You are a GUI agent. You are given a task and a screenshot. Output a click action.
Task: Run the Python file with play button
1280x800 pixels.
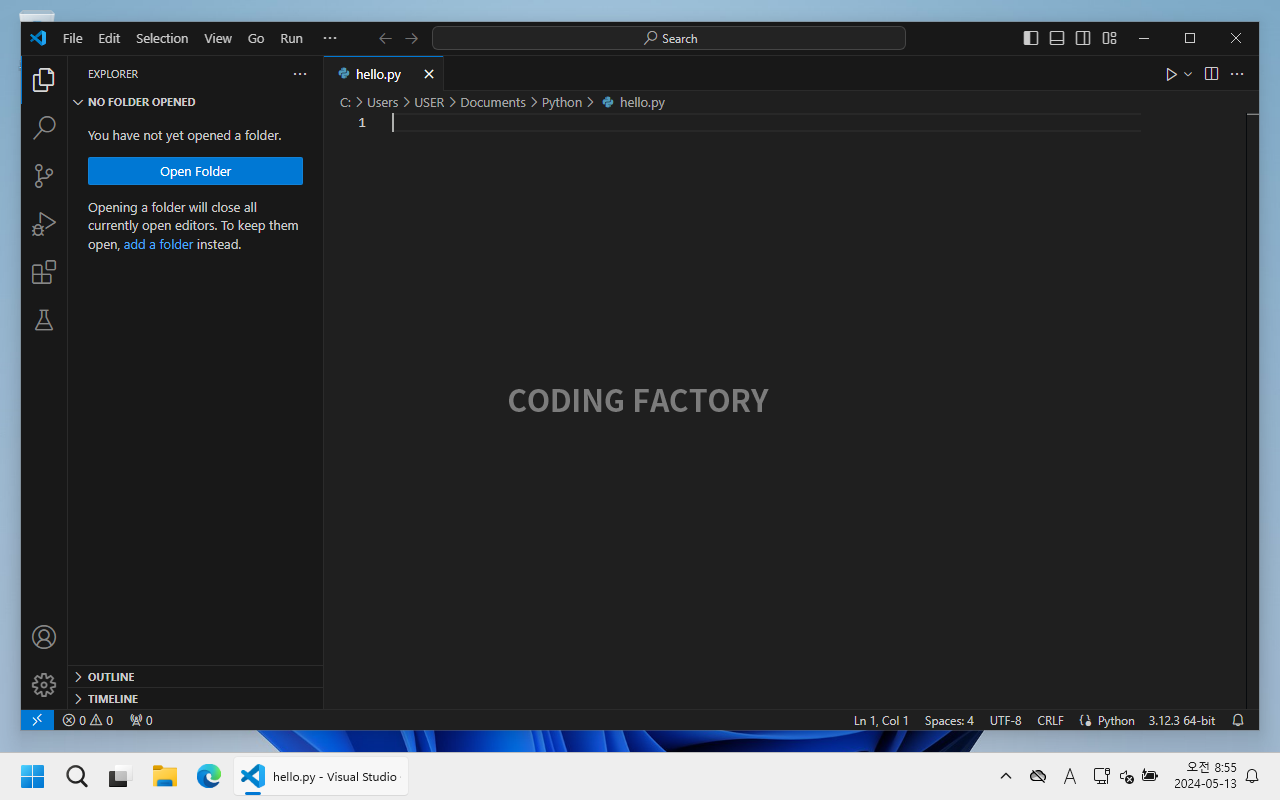click(1170, 74)
